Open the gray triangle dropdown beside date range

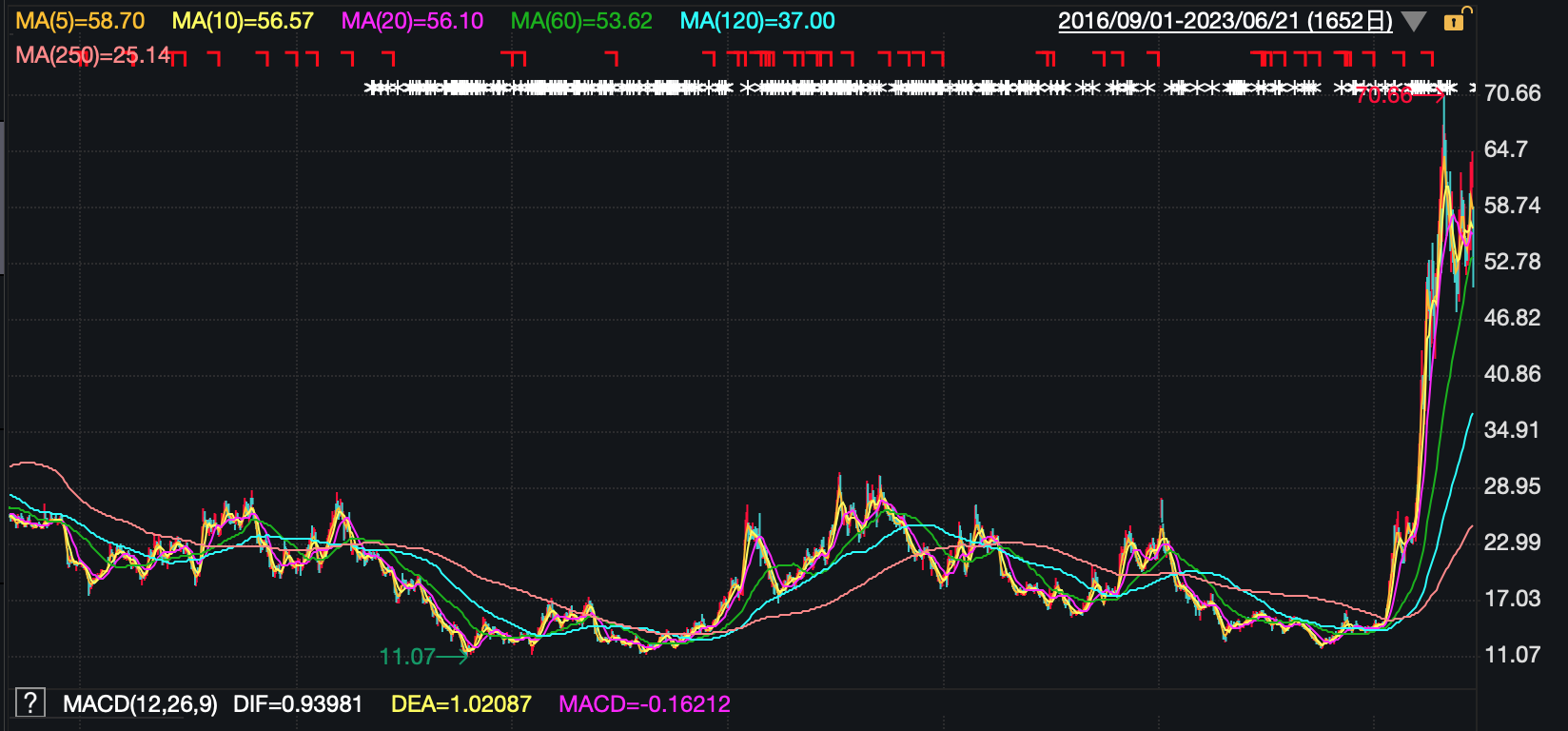[x=1414, y=22]
